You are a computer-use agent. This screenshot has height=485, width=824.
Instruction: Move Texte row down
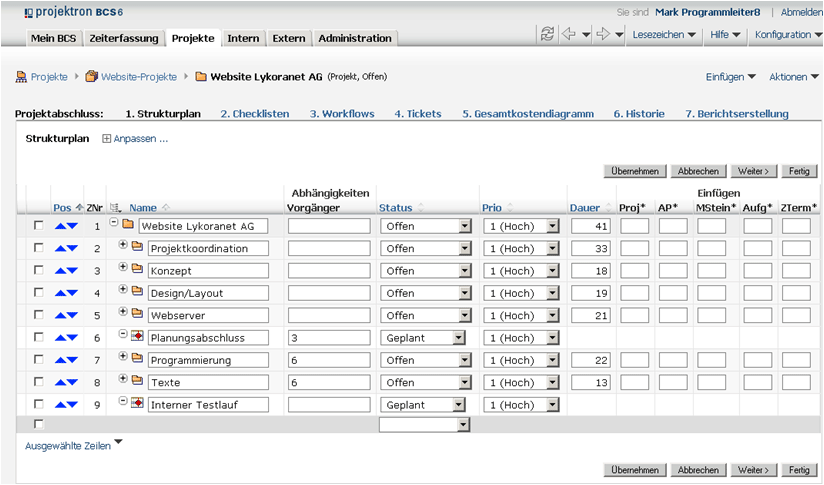click(x=72, y=383)
